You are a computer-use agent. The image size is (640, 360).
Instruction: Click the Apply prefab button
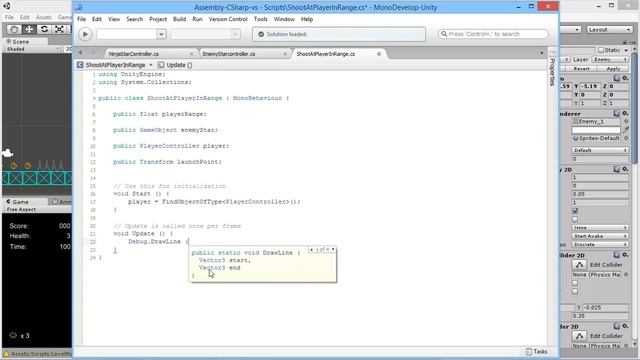coord(613,69)
